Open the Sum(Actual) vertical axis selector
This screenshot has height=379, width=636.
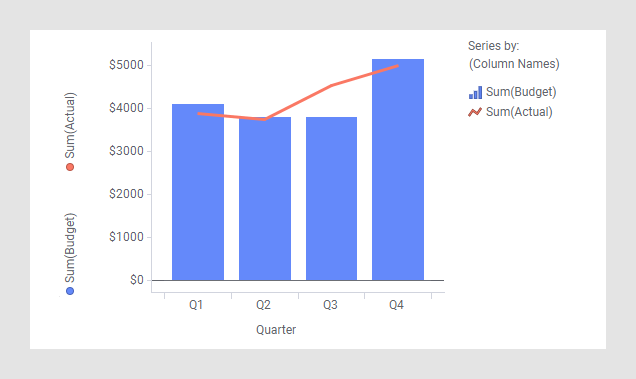click(70, 125)
